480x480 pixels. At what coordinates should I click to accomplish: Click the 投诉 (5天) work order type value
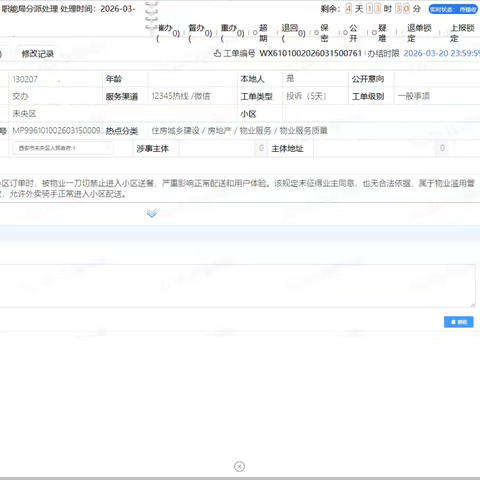click(306, 96)
